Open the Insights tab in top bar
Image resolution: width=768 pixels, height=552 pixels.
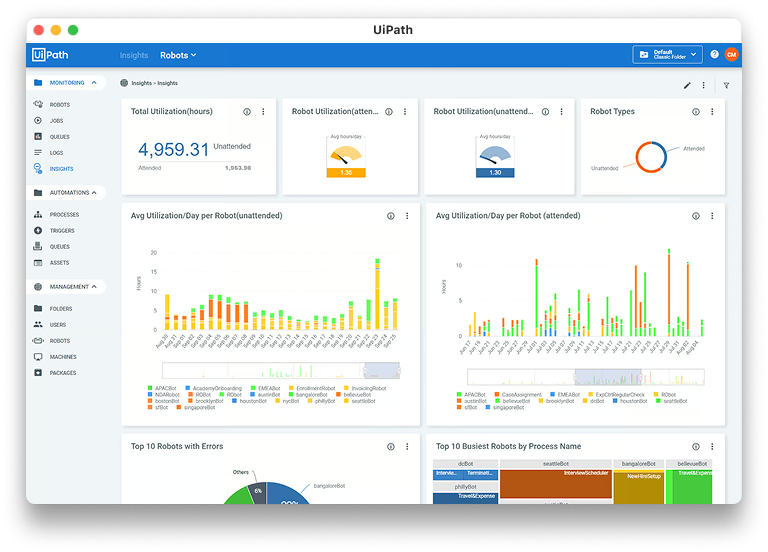pos(134,55)
